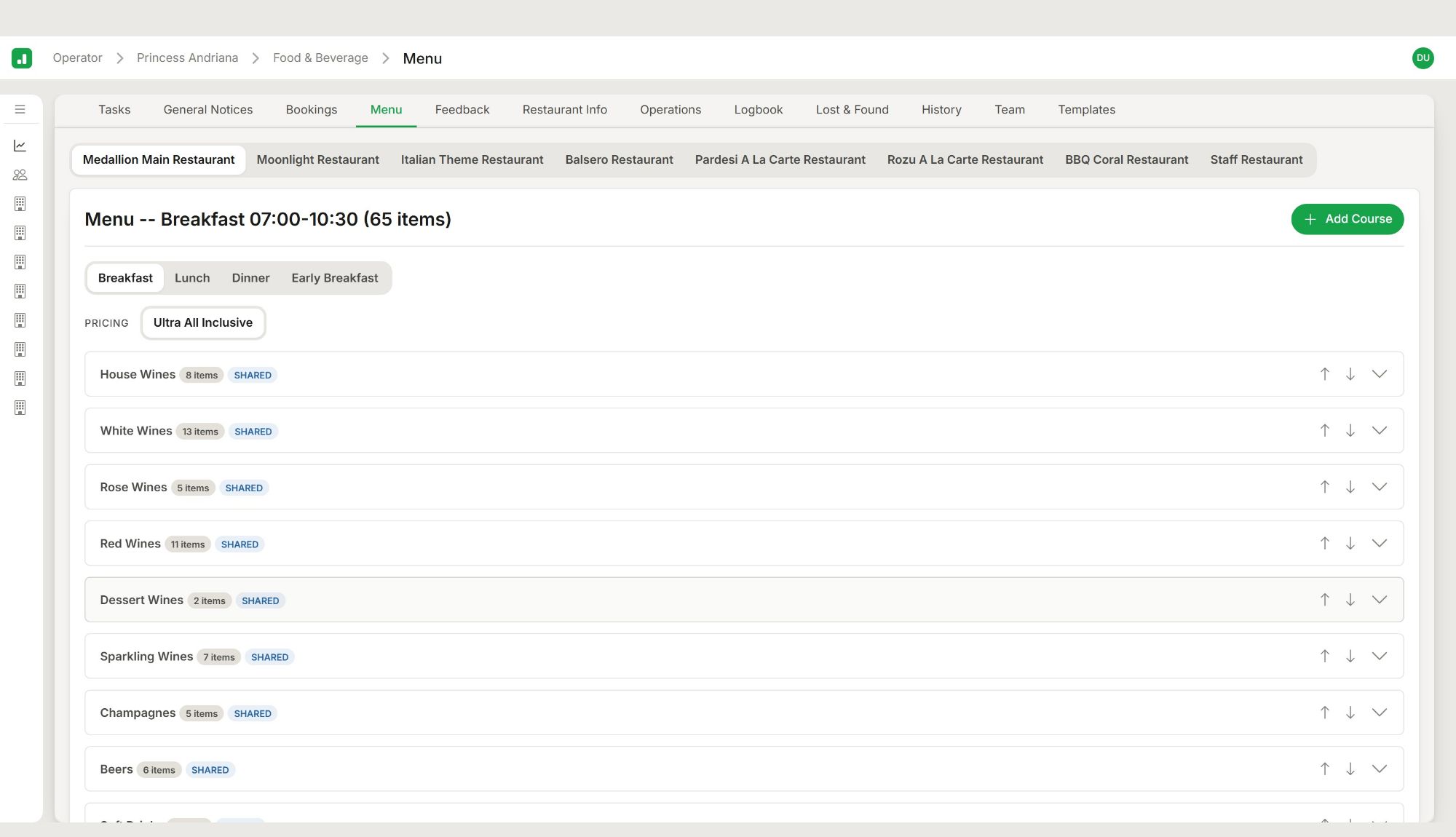Move Champagnes course up

click(x=1325, y=713)
